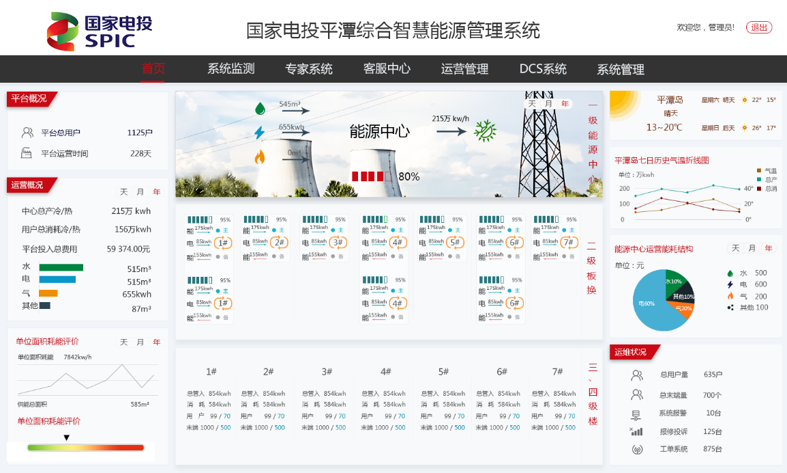The width and height of the screenshot is (787, 473).
Task: Select 年 period in 运营概况 panel
Action: coord(156,191)
